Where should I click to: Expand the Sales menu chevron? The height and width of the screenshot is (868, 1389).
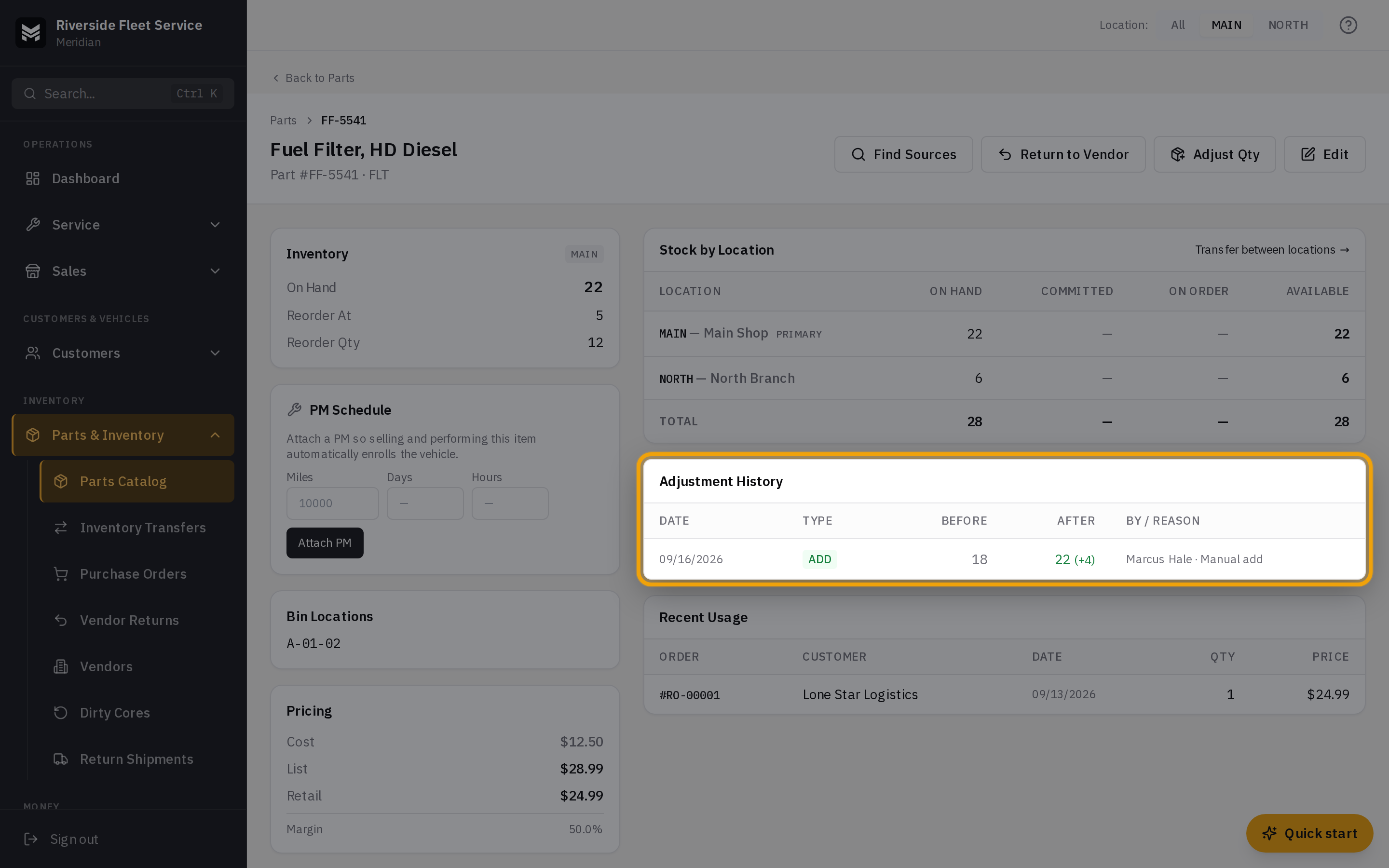(x=215, y=271)
